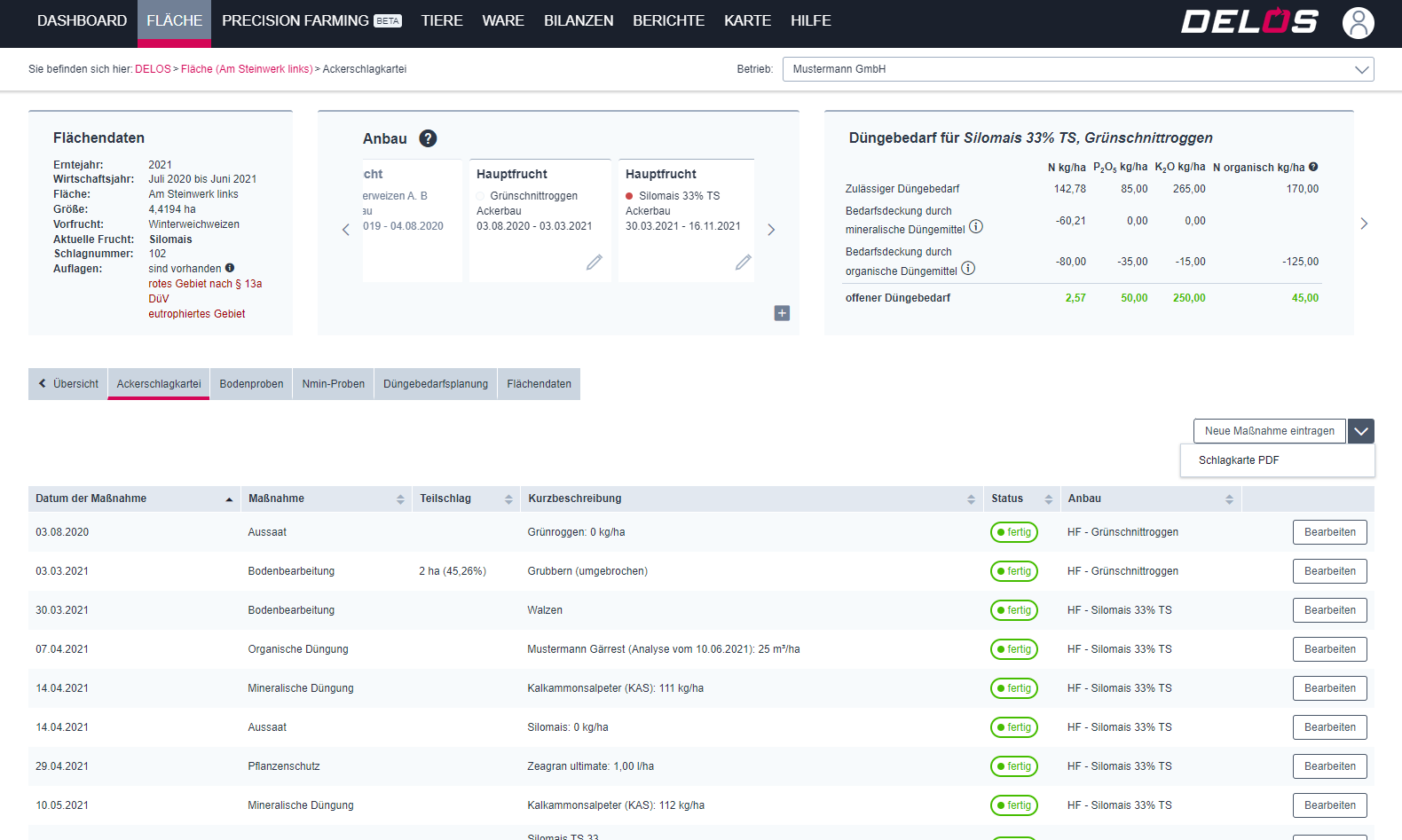Open the Bilanzen menu

tap(579, 20)
